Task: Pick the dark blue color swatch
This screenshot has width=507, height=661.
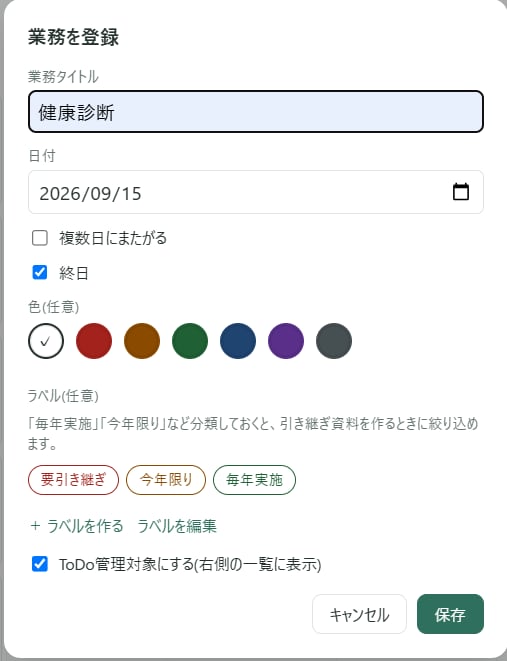Action: point(238,341)
